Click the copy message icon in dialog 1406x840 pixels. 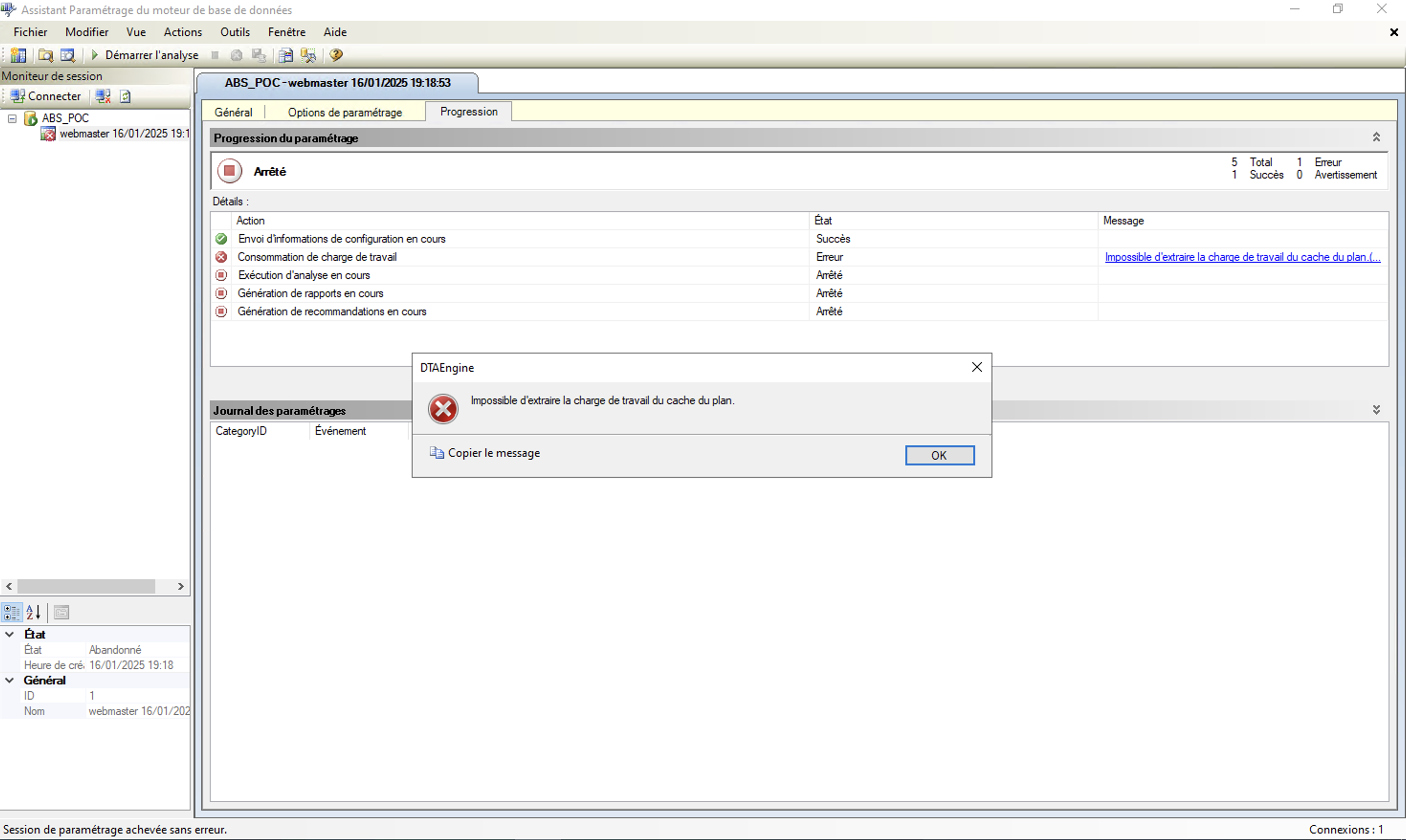pos(436,453)
